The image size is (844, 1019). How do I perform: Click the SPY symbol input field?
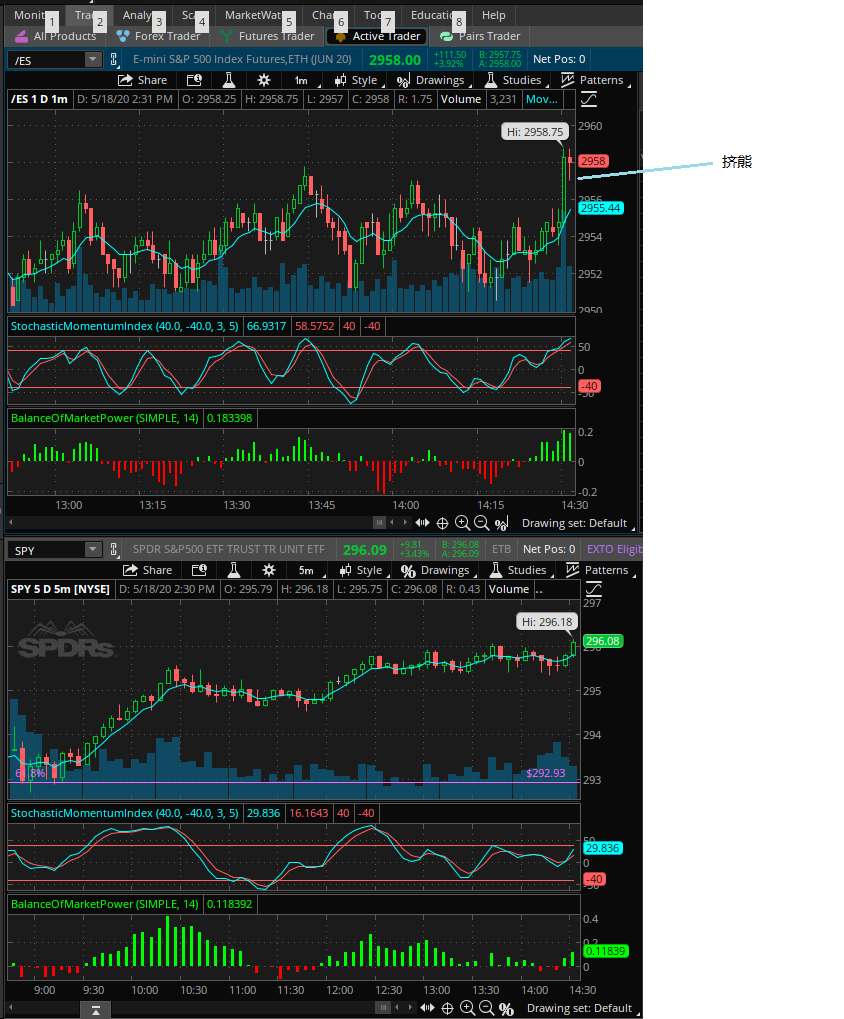47,550
